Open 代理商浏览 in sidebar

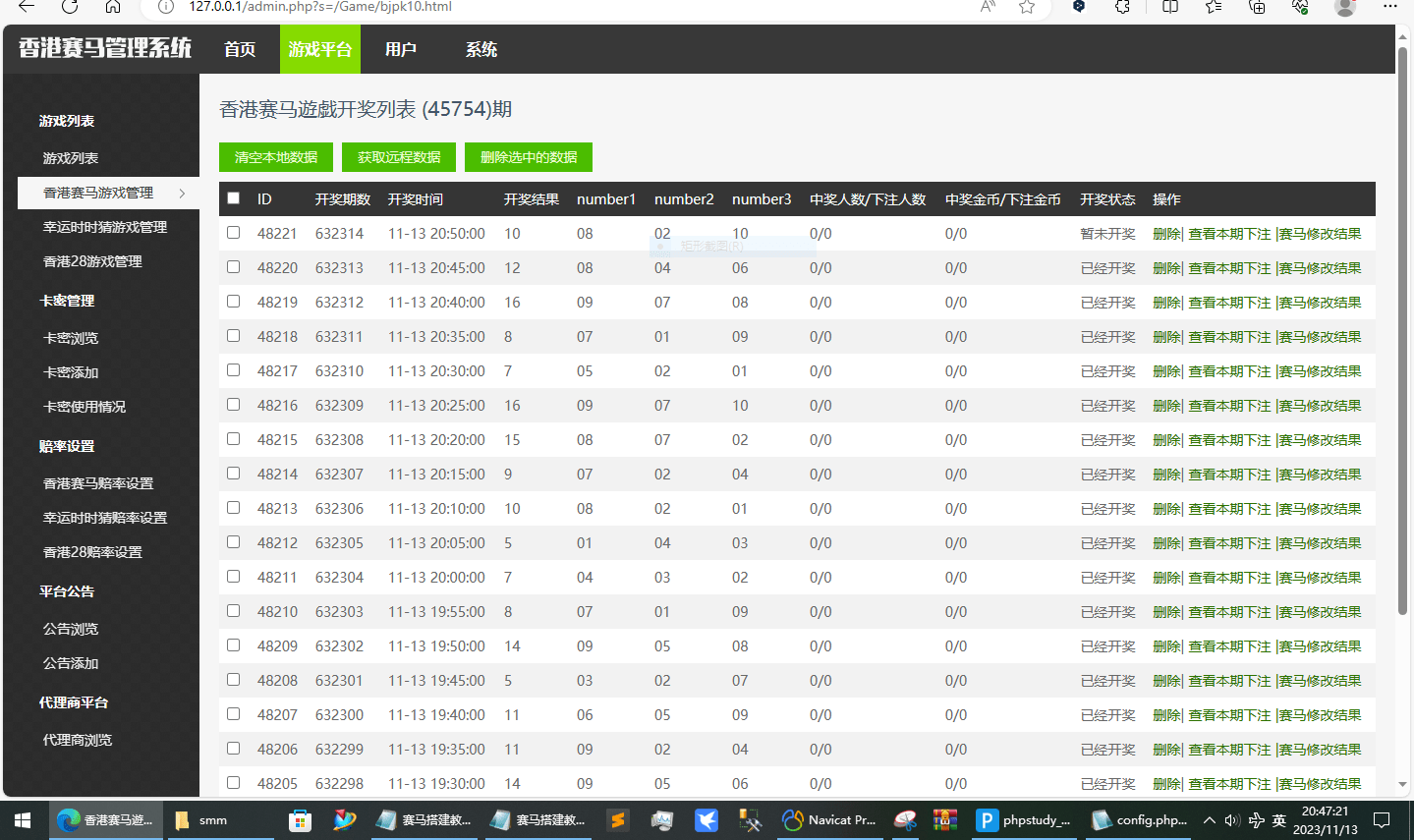[x=78, y=740]
